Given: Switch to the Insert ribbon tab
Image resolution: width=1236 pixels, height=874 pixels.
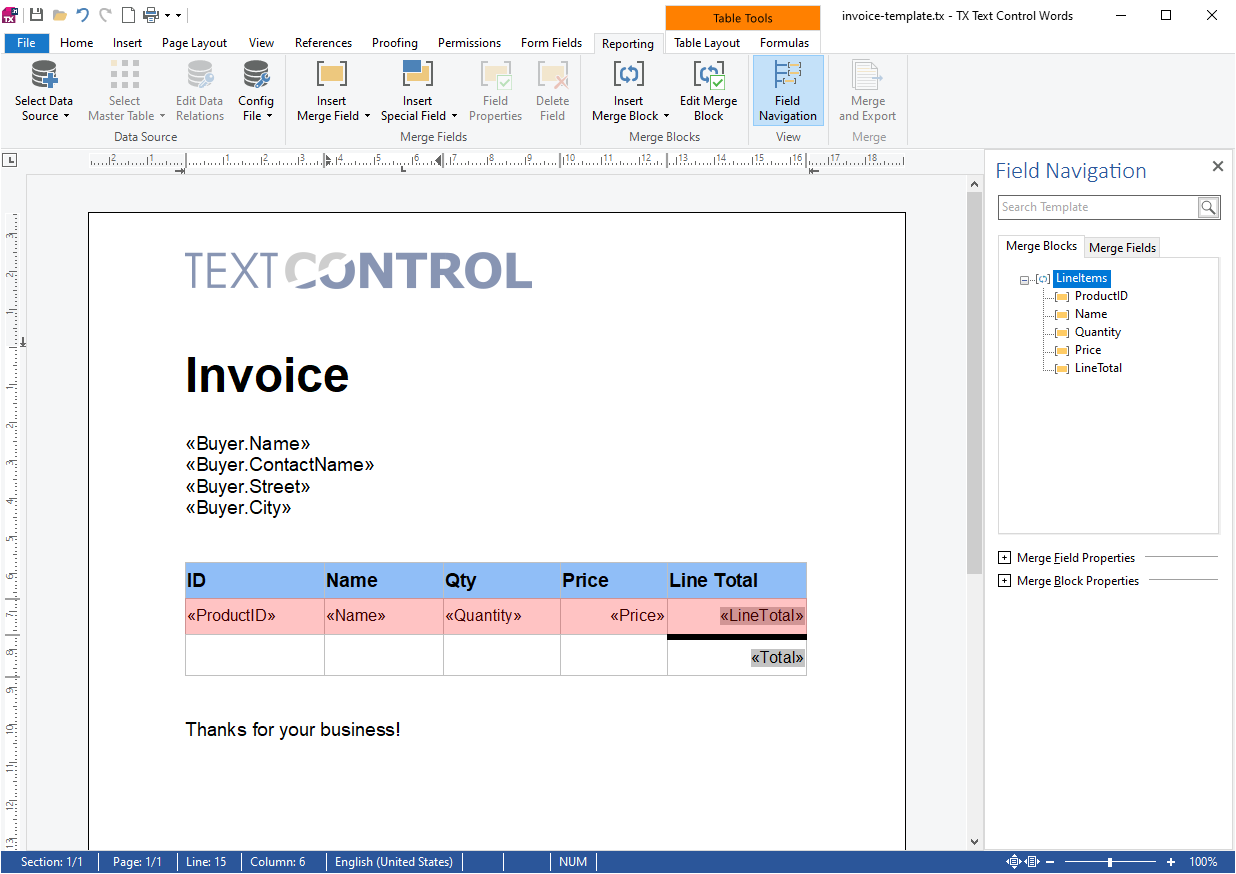Looking at the screenshot, I should [128, 43].
